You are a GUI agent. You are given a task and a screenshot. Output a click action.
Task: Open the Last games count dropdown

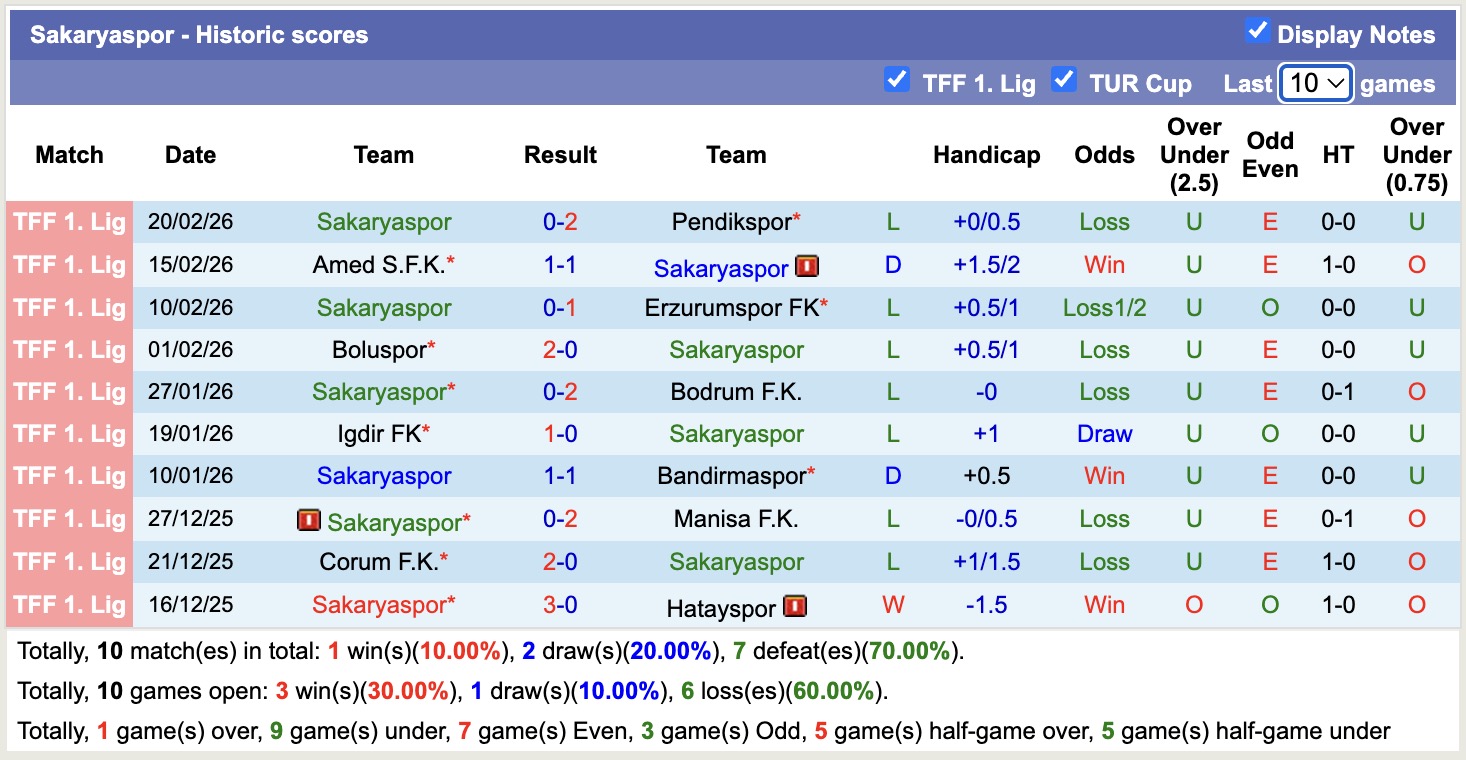pos(1315,83)
